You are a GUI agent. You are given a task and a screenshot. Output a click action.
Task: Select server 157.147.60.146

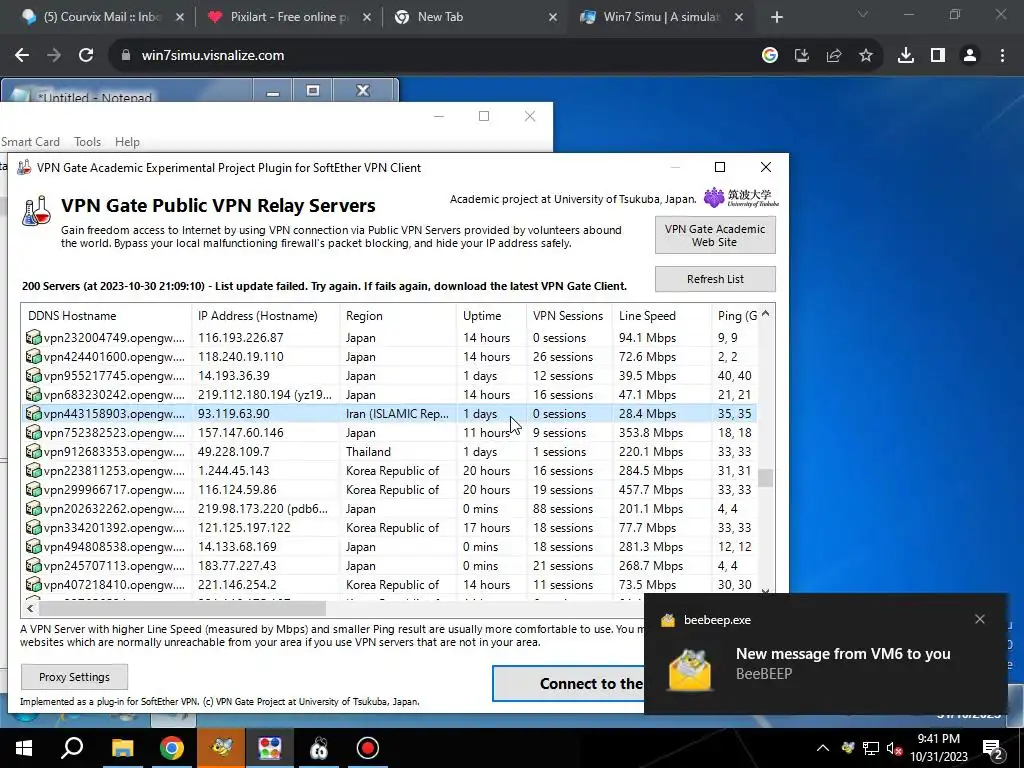pos(390,432)
